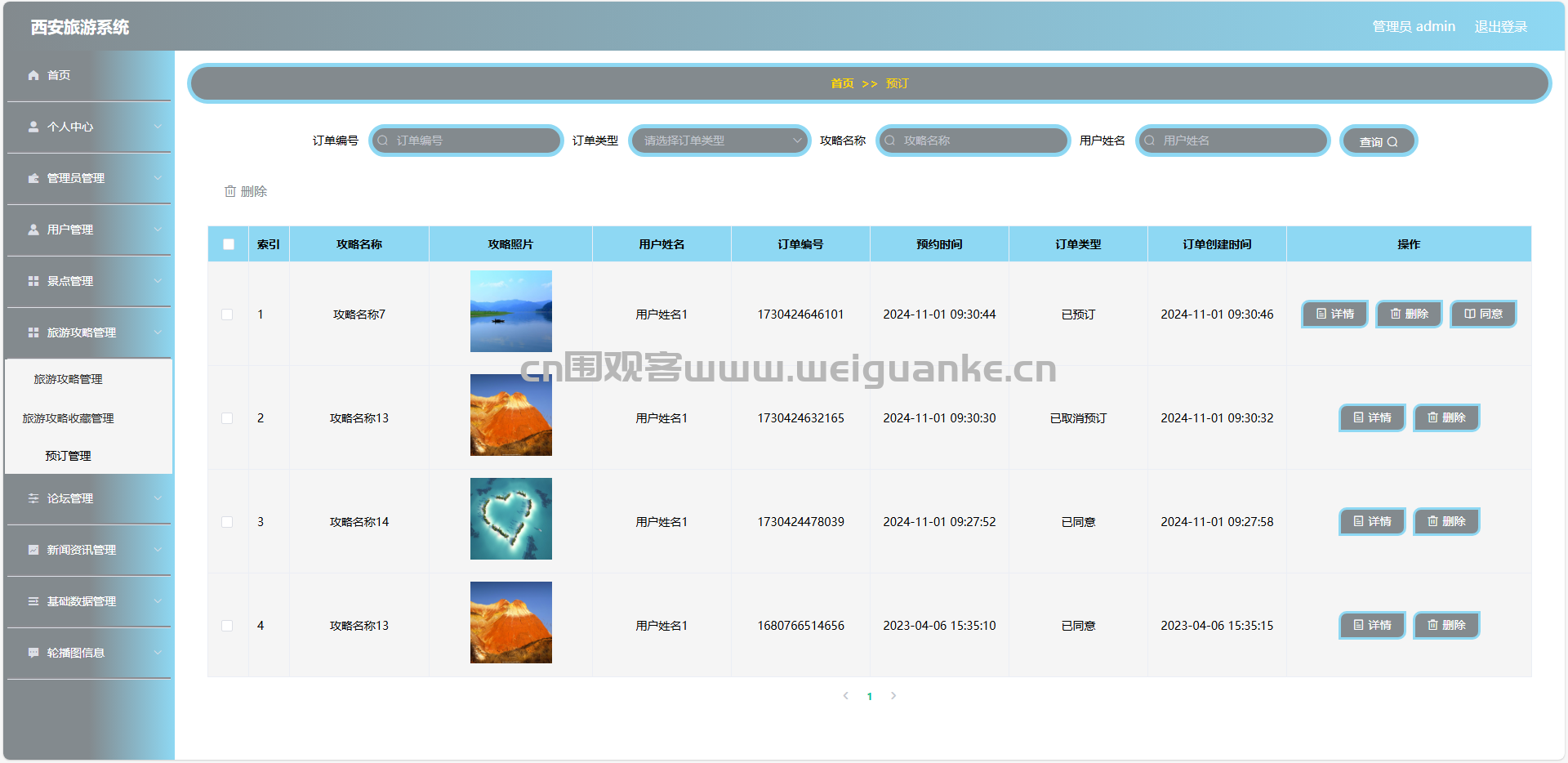Click 首页 in the breadcrumb

[x=842, y=83]
